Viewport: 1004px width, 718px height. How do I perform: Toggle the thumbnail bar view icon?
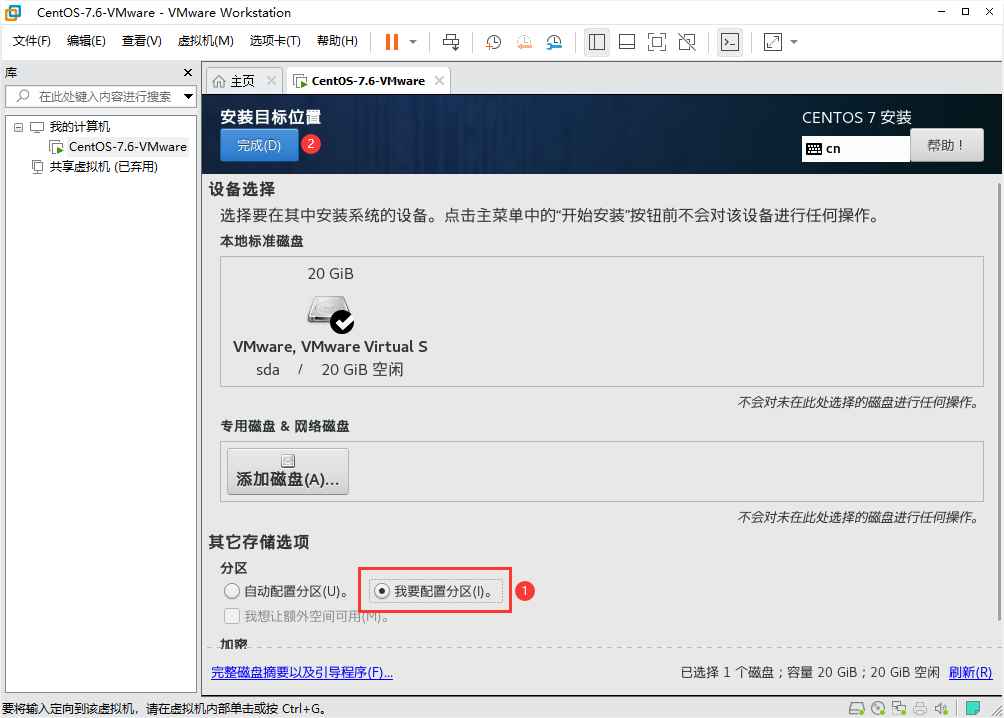(x=627, y=42)
